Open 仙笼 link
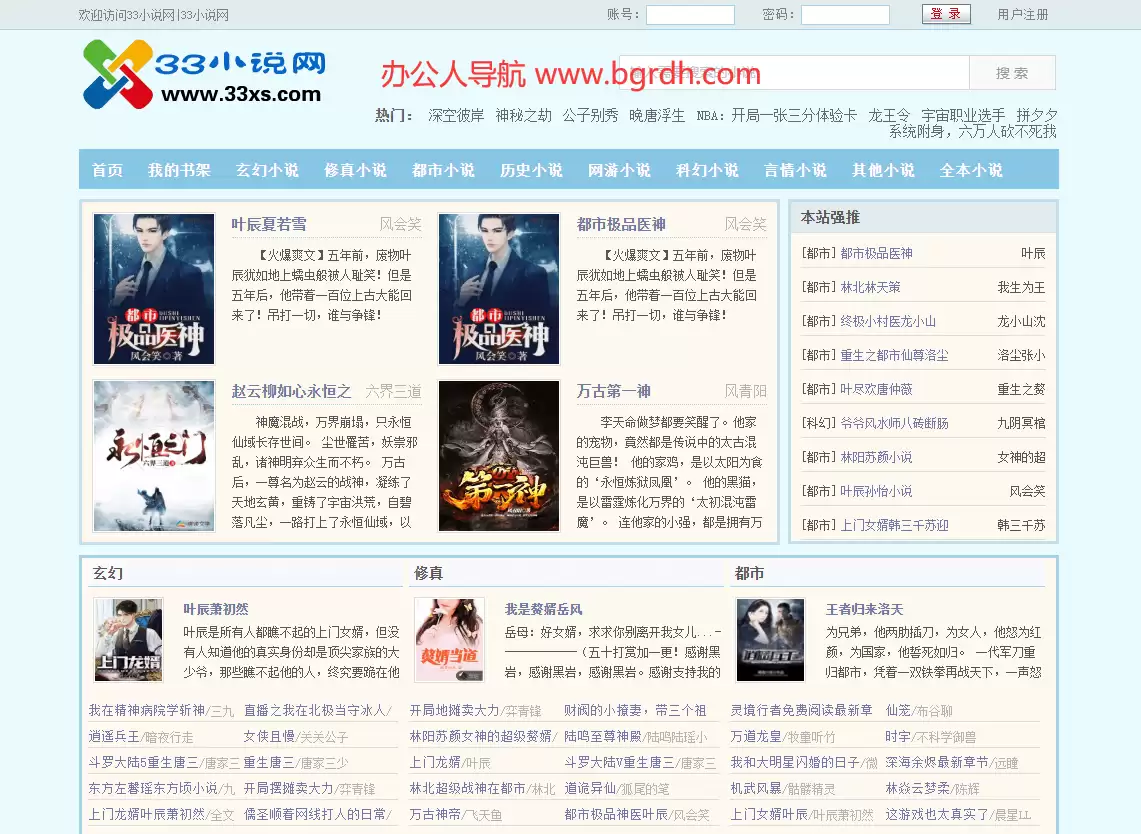This screenshot has height=834, width=1141. [x=898, y=710]
